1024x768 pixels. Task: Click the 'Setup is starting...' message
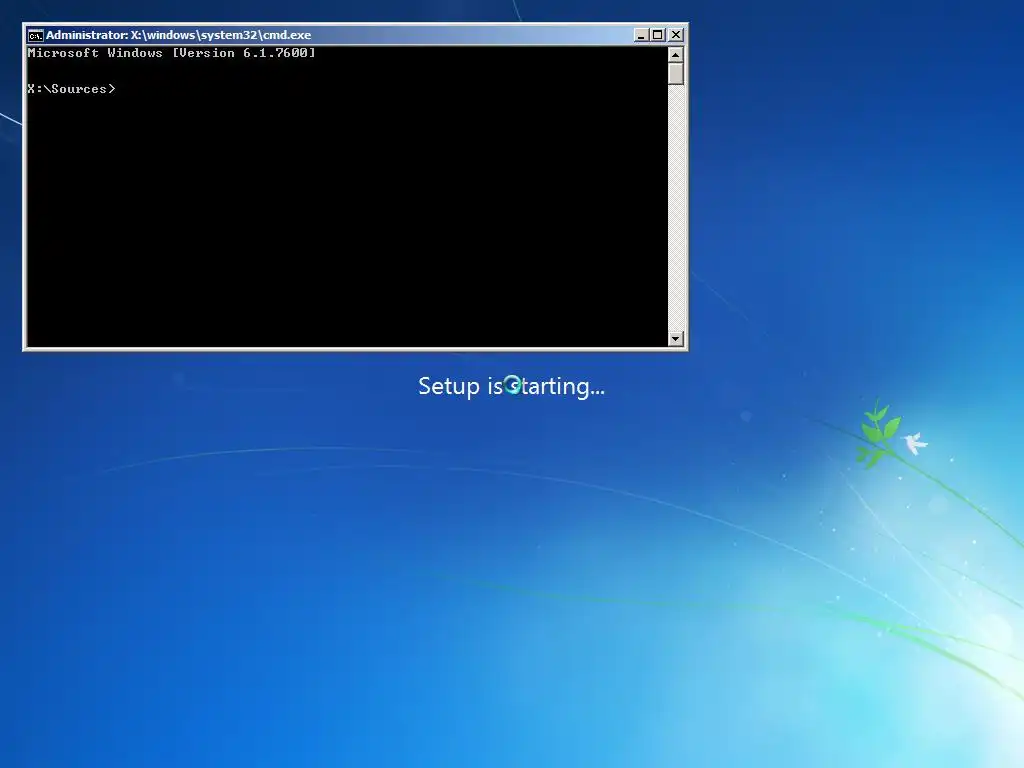[511, 386]
